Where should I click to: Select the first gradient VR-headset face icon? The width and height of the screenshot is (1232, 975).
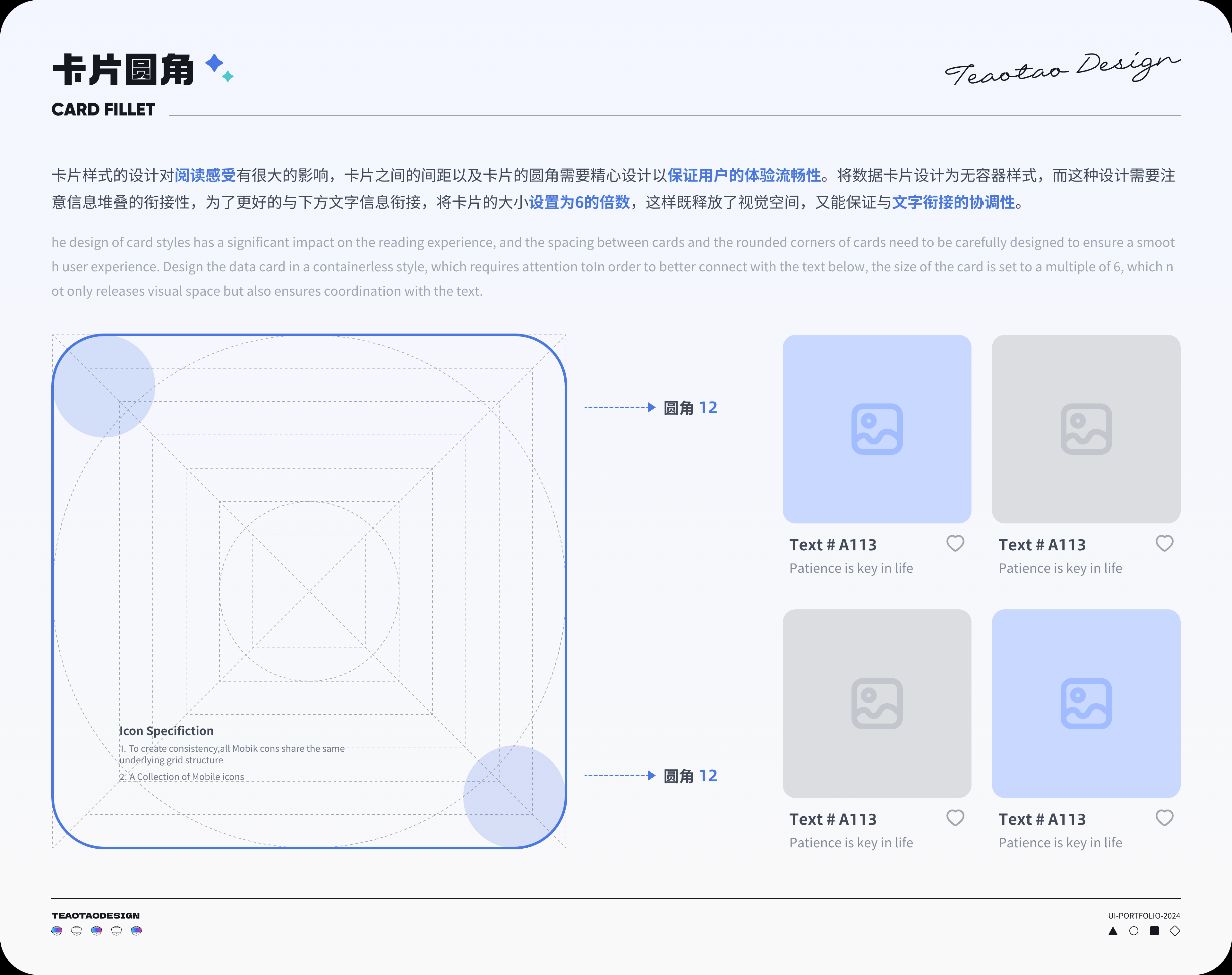(57, 930)
